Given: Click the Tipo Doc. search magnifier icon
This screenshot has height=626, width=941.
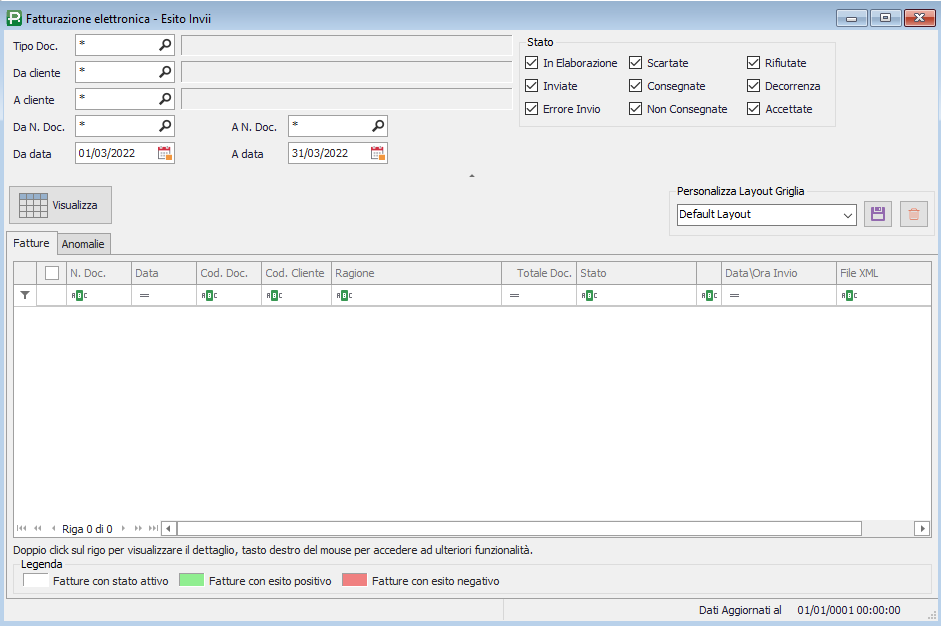Looking at the screenshot, I should (165, 45).
